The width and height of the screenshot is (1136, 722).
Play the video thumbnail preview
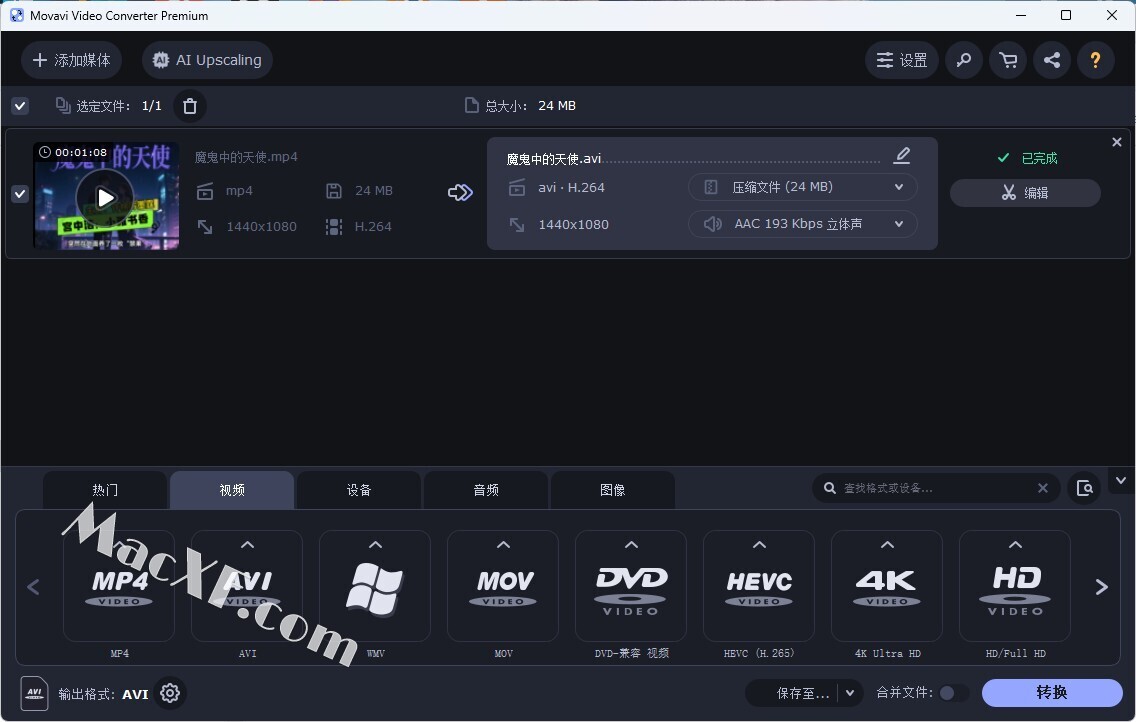[x=106, y=197]
